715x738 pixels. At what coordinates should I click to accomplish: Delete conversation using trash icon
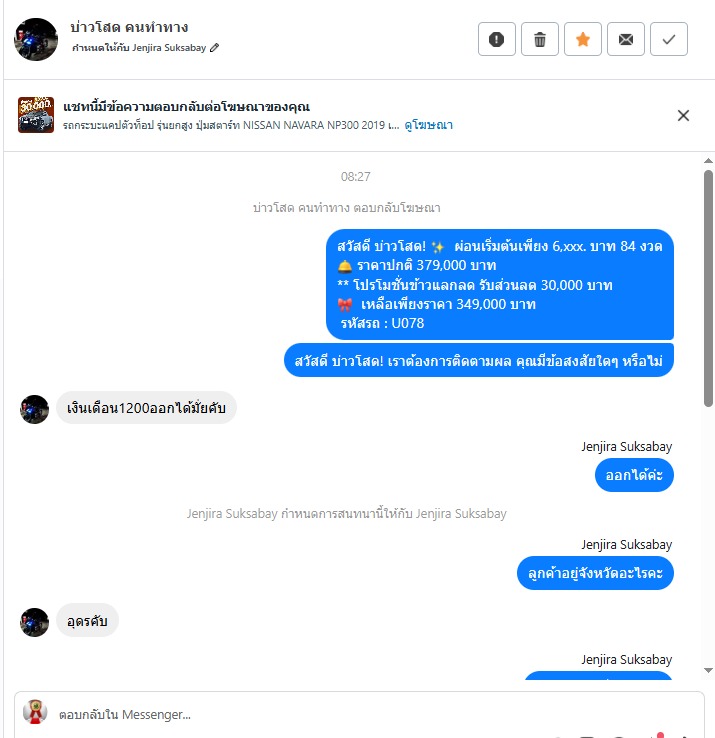(x=540, y=39)
